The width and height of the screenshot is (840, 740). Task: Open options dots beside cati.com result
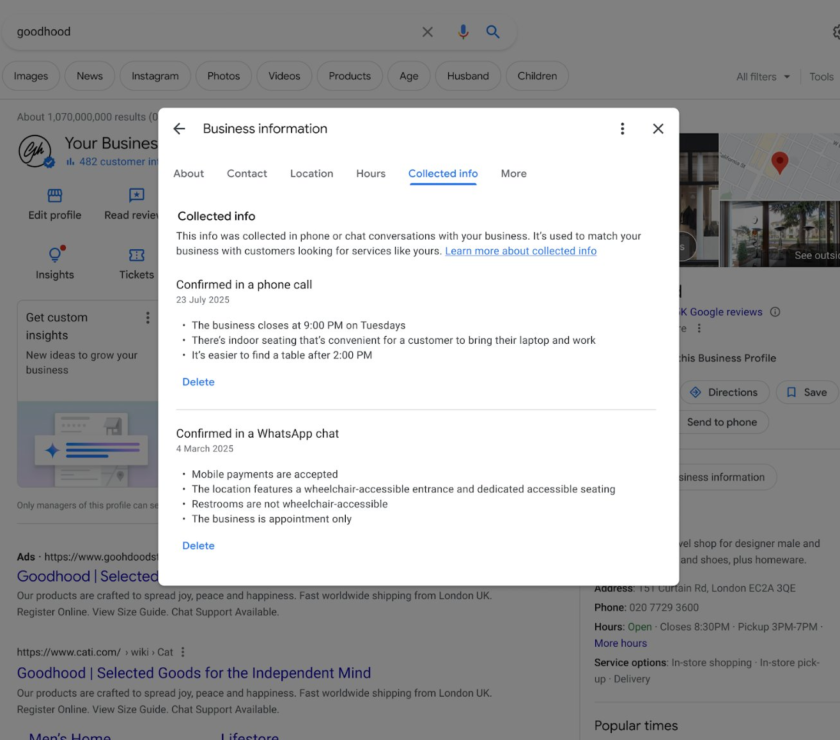(183, 652)
